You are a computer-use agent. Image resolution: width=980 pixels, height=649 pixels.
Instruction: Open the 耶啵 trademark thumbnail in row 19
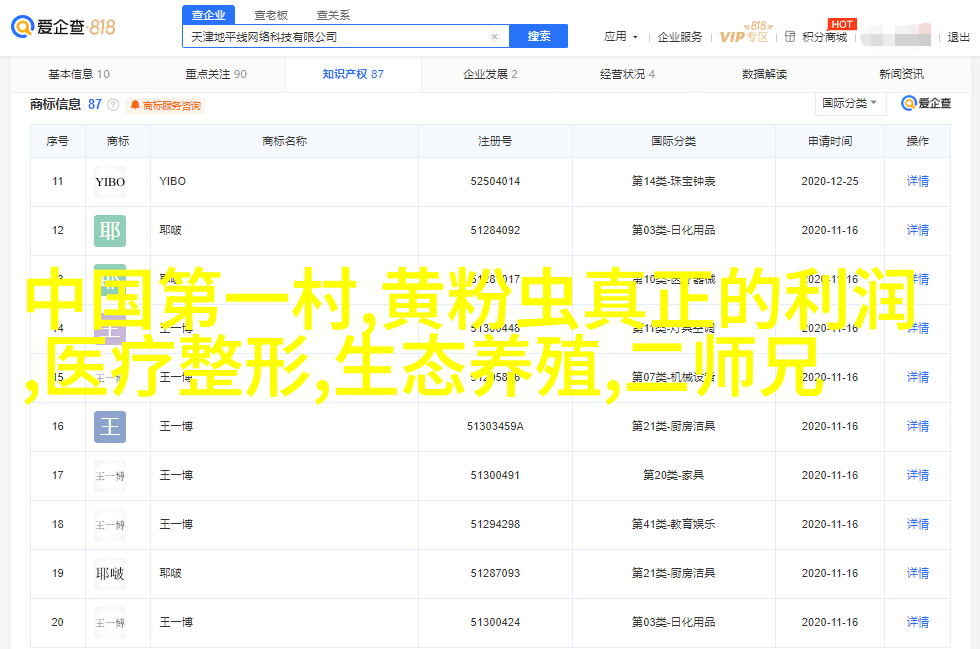point(110,574)
